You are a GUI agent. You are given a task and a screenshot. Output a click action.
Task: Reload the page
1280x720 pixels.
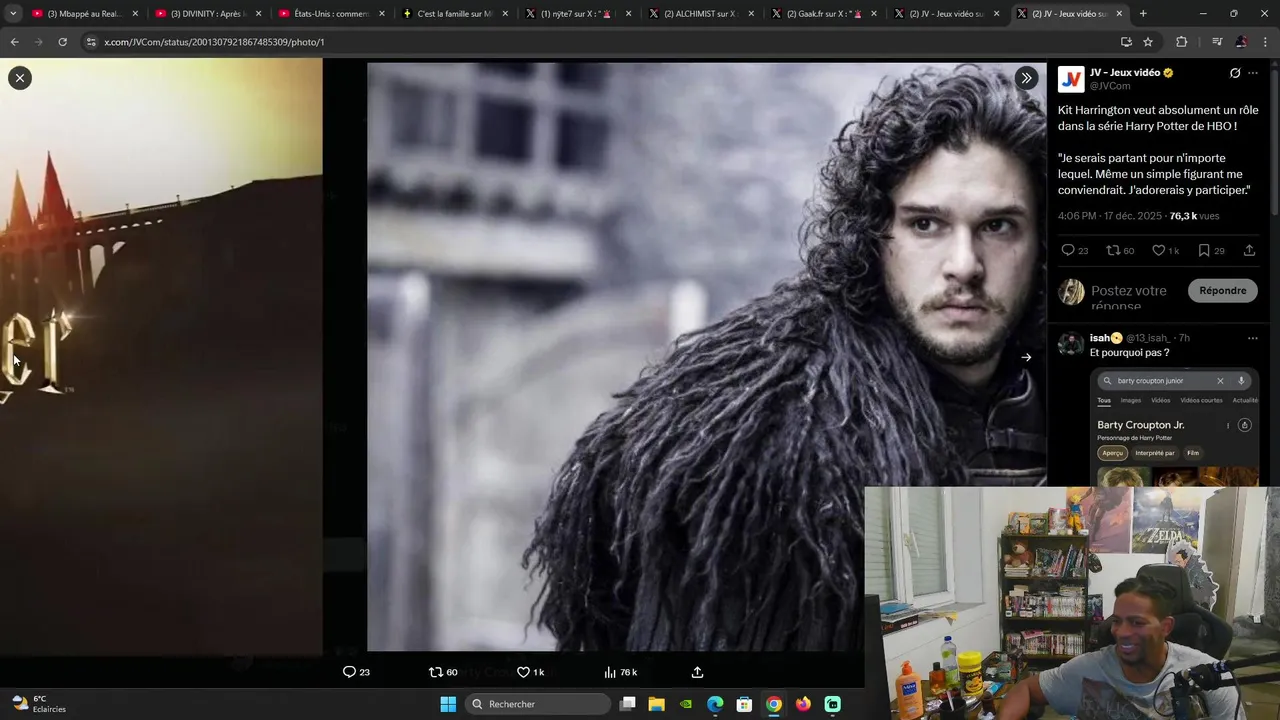62,42
